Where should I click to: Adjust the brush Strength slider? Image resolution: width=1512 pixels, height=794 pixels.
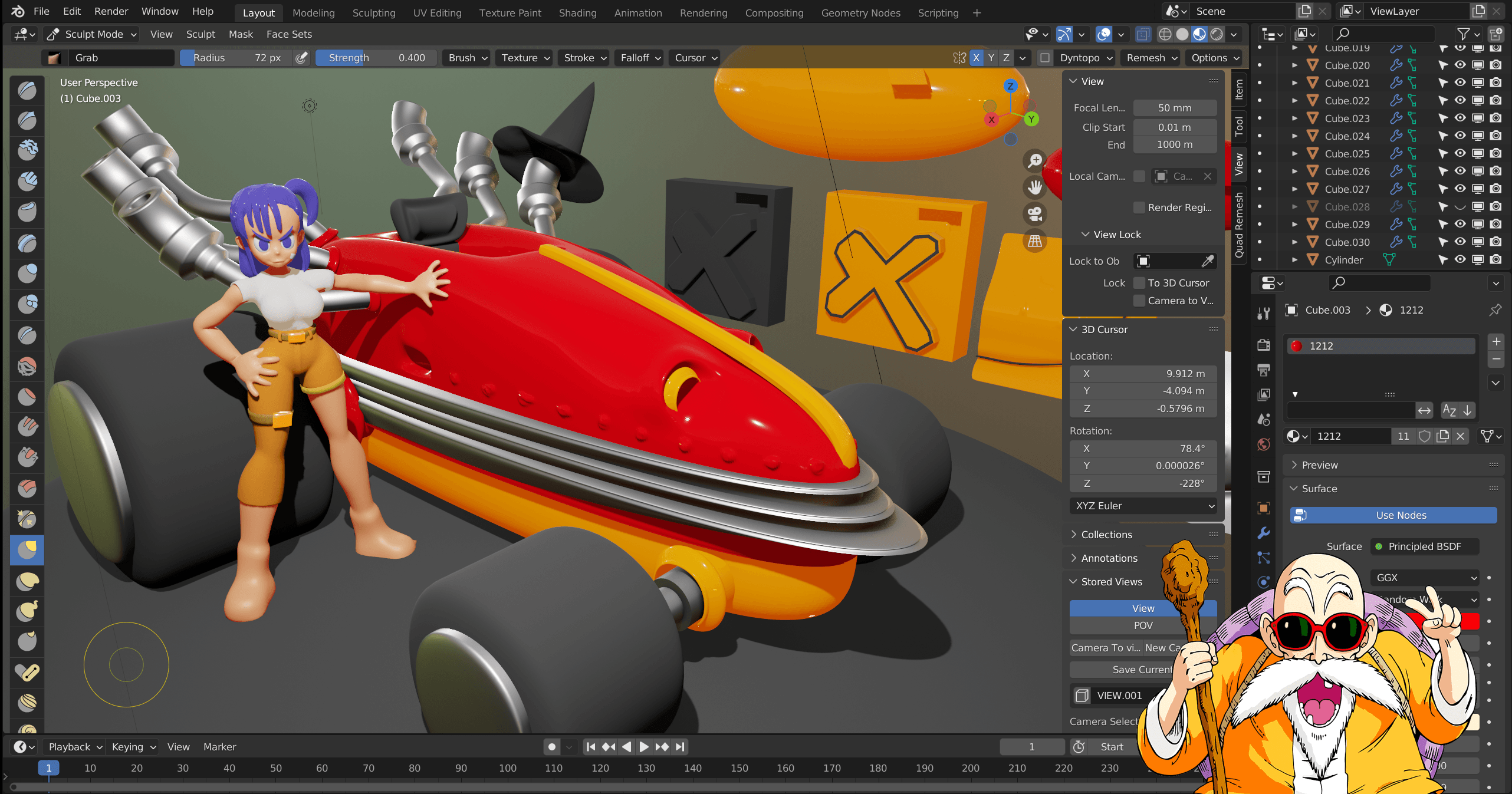point(376,58)
